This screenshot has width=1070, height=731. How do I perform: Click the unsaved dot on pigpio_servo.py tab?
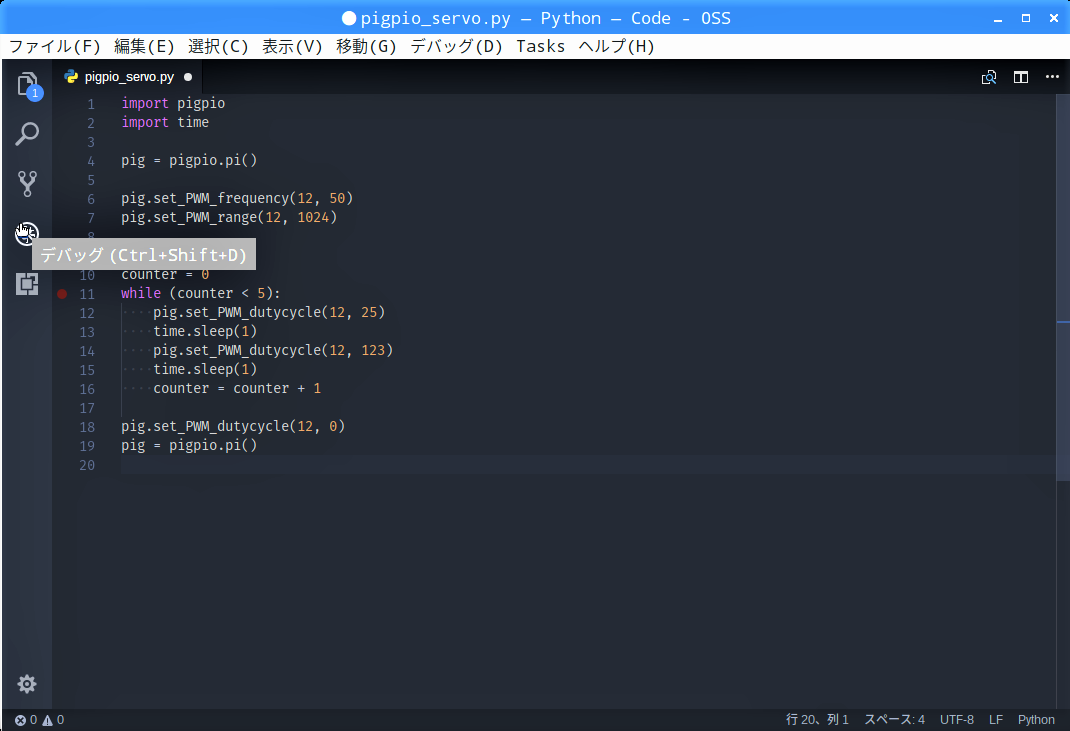coord(188,77)
